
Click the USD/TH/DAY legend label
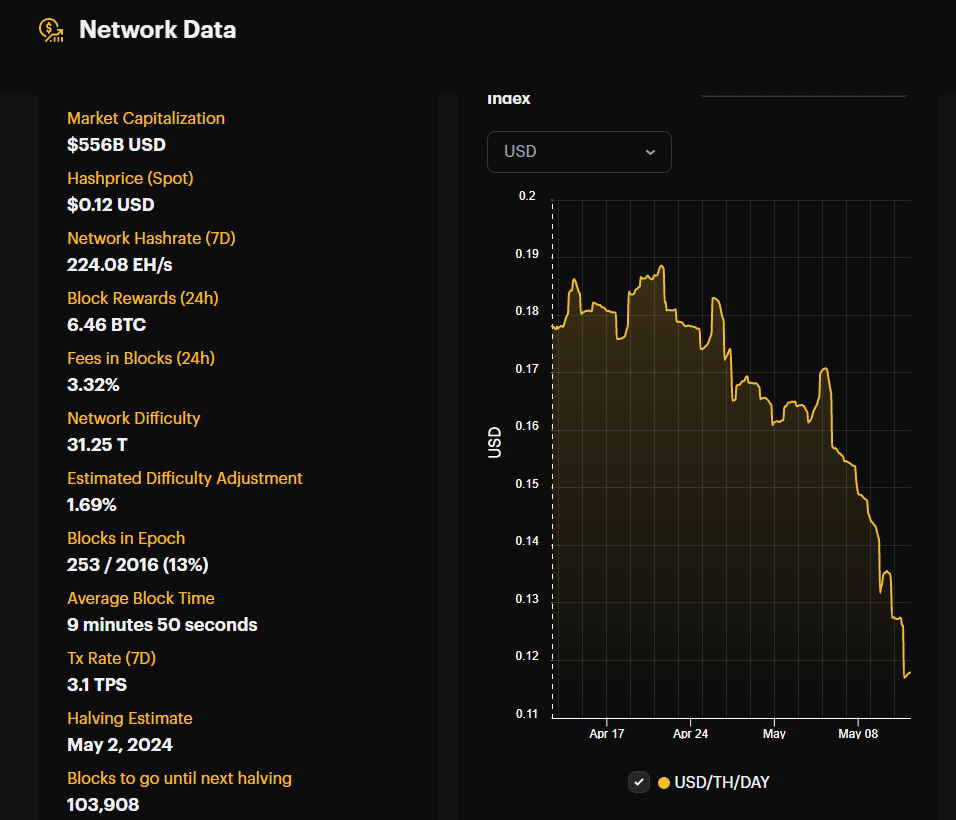pyautogui.click(x=722, y=782)
